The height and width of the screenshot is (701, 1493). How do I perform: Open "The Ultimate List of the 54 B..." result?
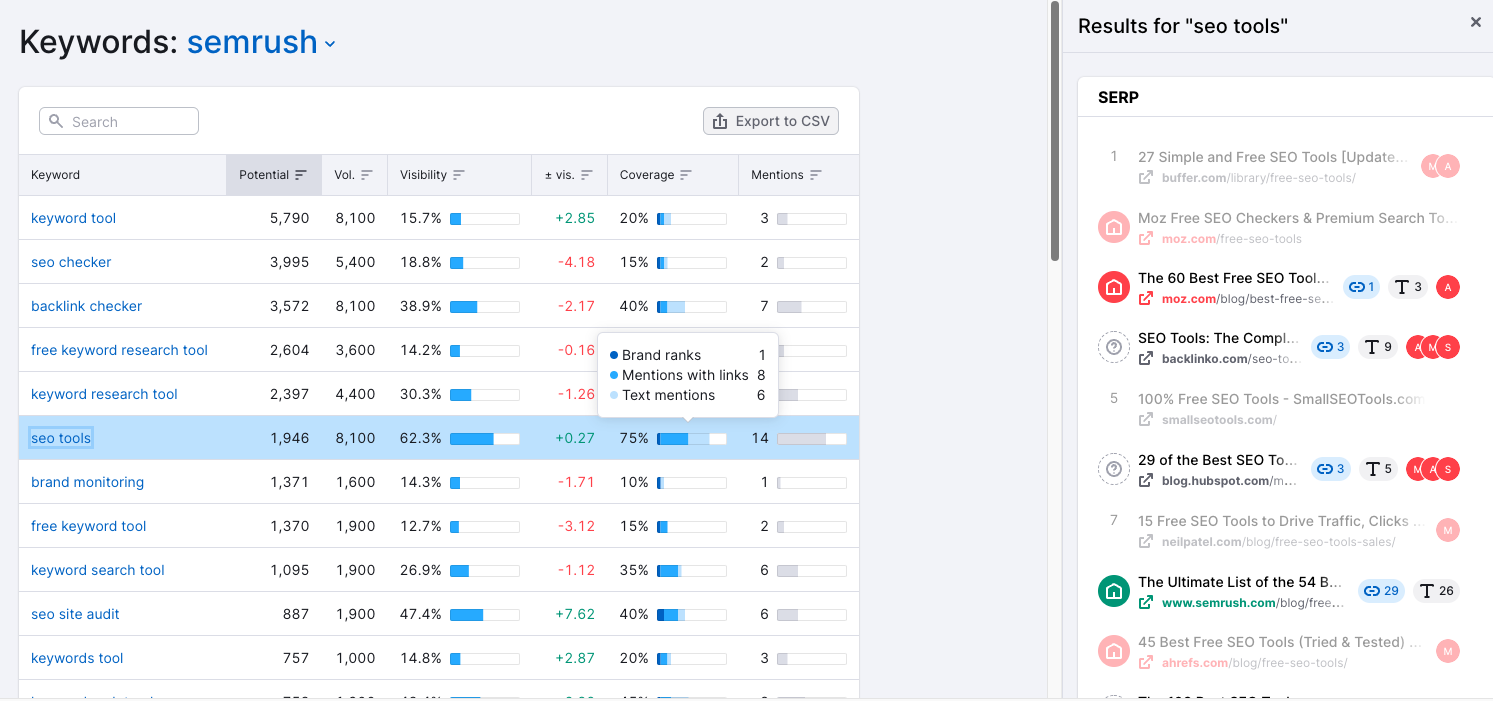pos(1240,582)
